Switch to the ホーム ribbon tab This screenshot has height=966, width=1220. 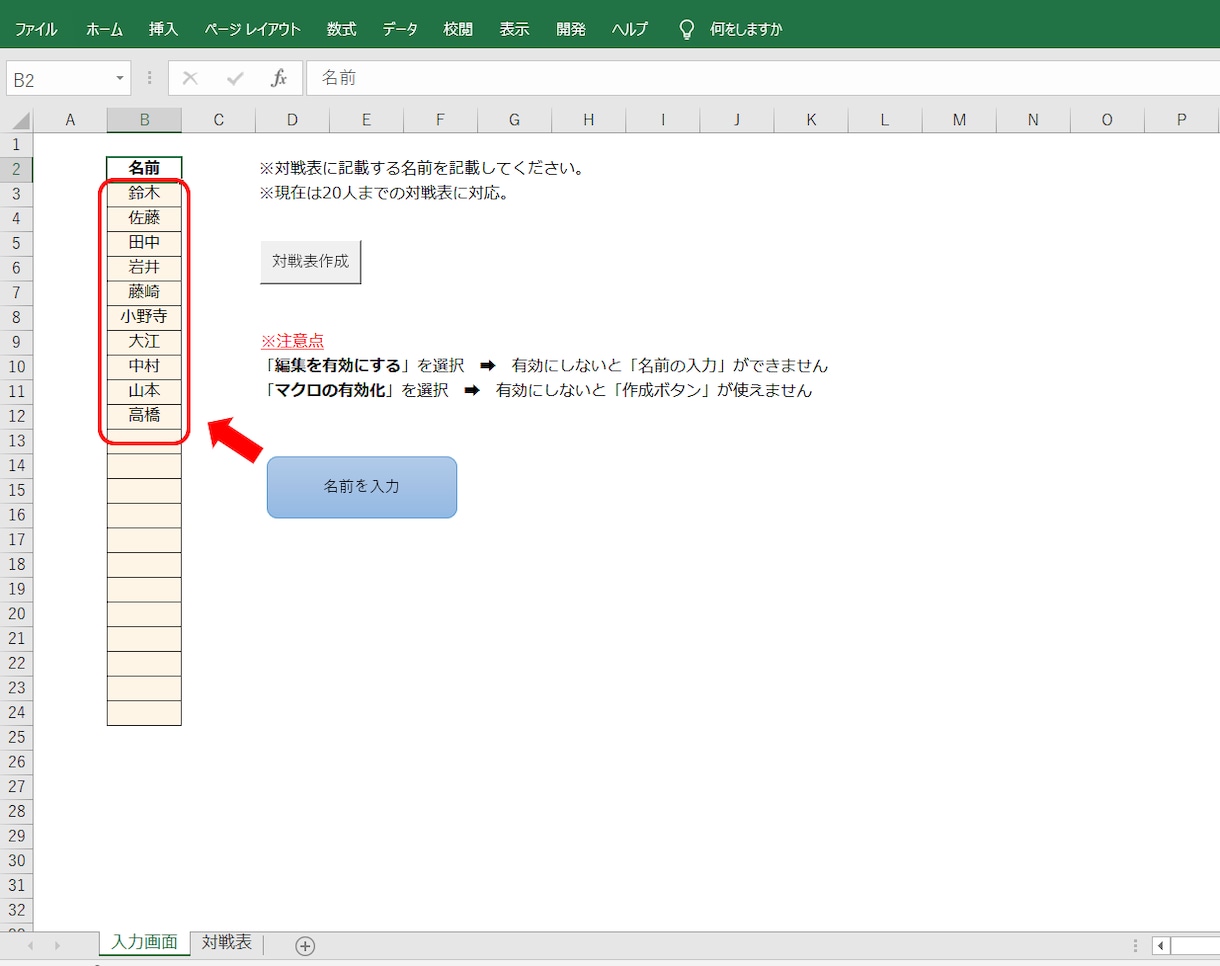pyautogui.click(x=104, y=29)
